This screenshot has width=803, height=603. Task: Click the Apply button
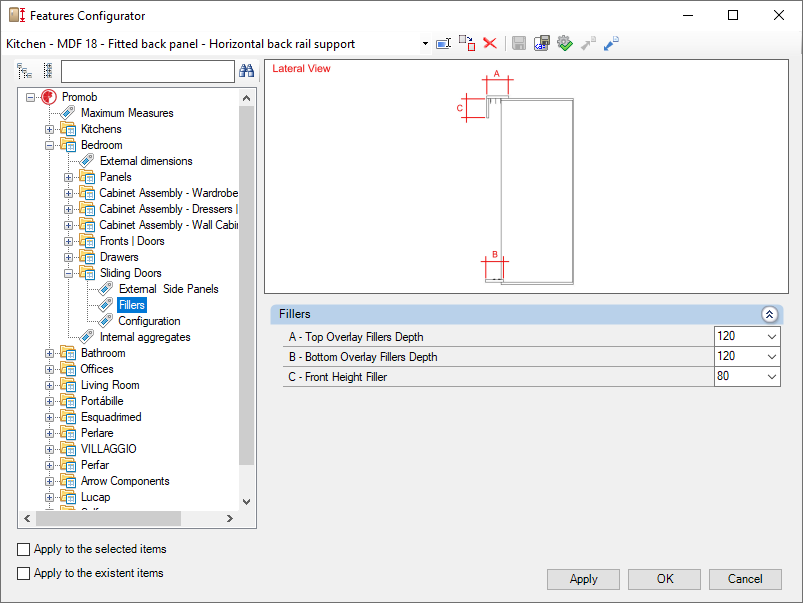pyautogui.click(x=583, y=579)
